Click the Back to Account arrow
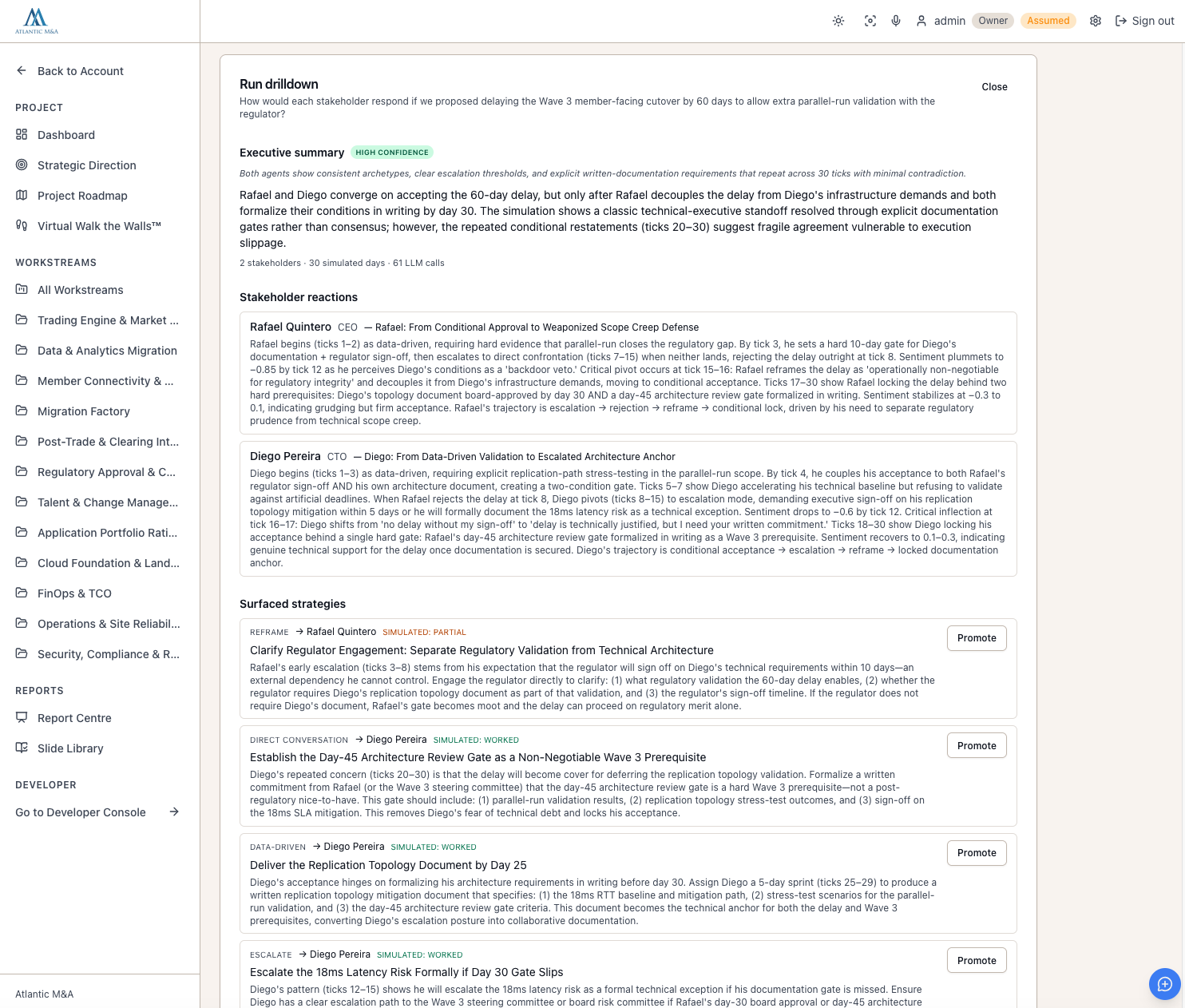 (x=22, y=71)
